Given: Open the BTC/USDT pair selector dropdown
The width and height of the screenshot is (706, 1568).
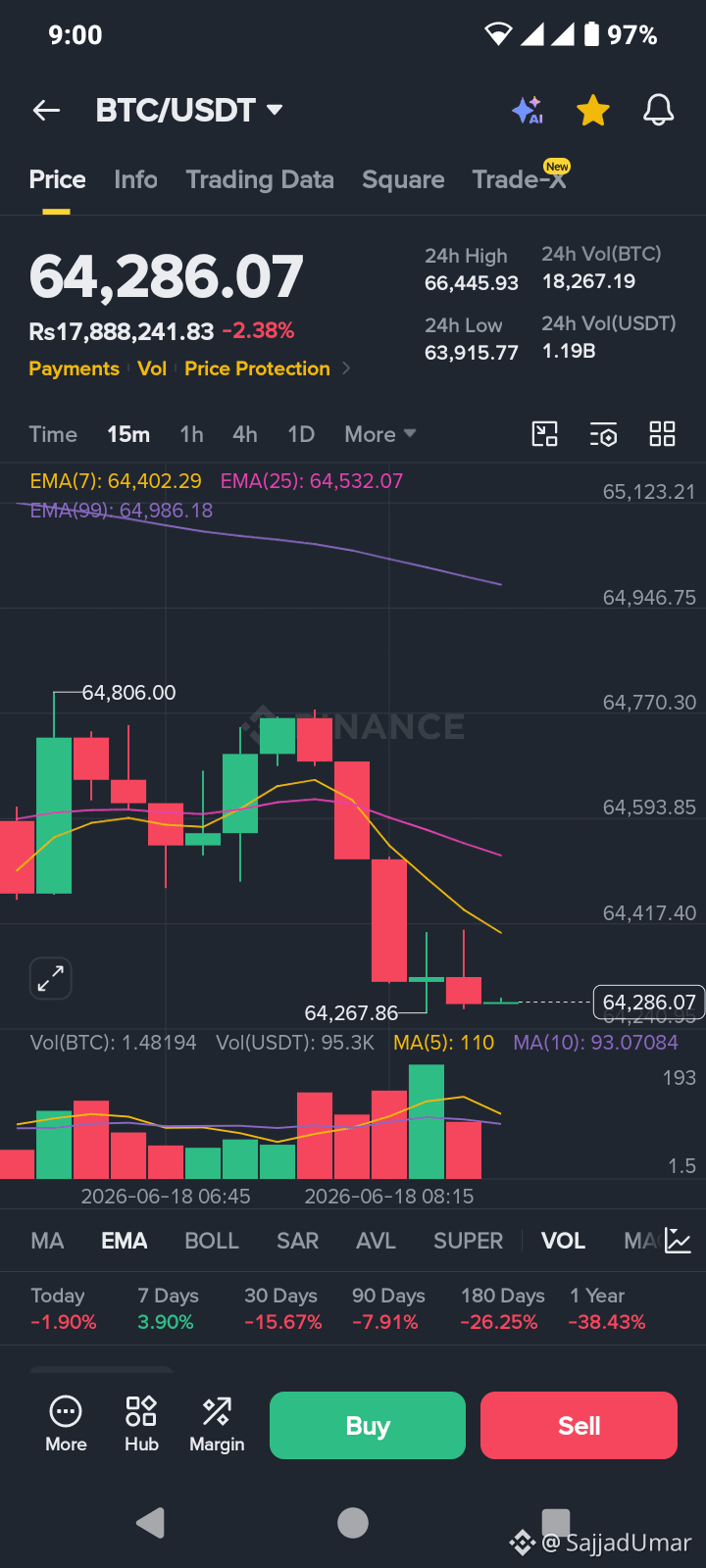Looking at the screenshot, I should pos(189,111).
